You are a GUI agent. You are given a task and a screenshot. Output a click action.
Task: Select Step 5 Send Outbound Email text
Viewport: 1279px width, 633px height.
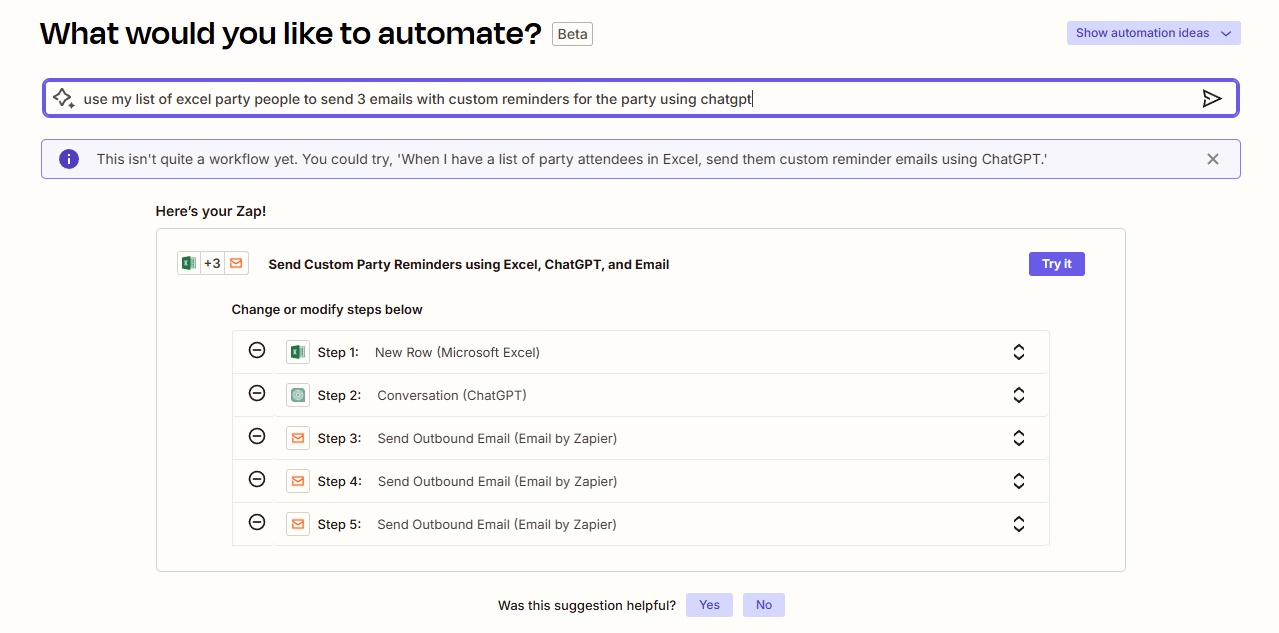(497, 524)
